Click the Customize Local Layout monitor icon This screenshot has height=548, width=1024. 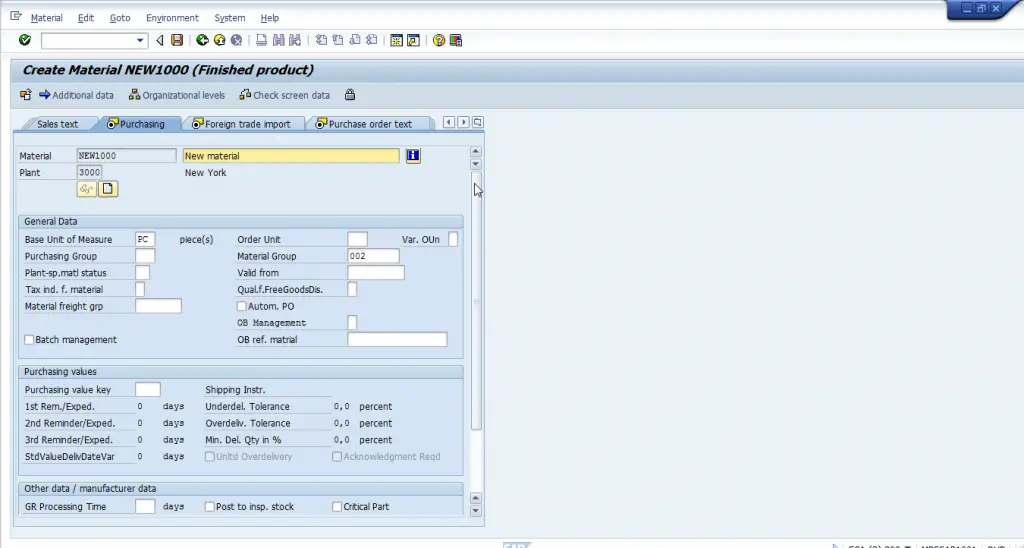click(x=456, y=40)
